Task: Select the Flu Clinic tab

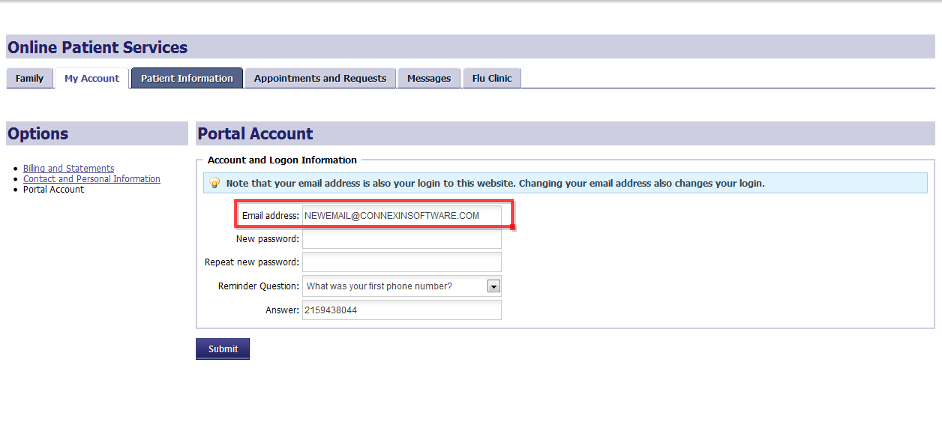Action: point(492,78)
